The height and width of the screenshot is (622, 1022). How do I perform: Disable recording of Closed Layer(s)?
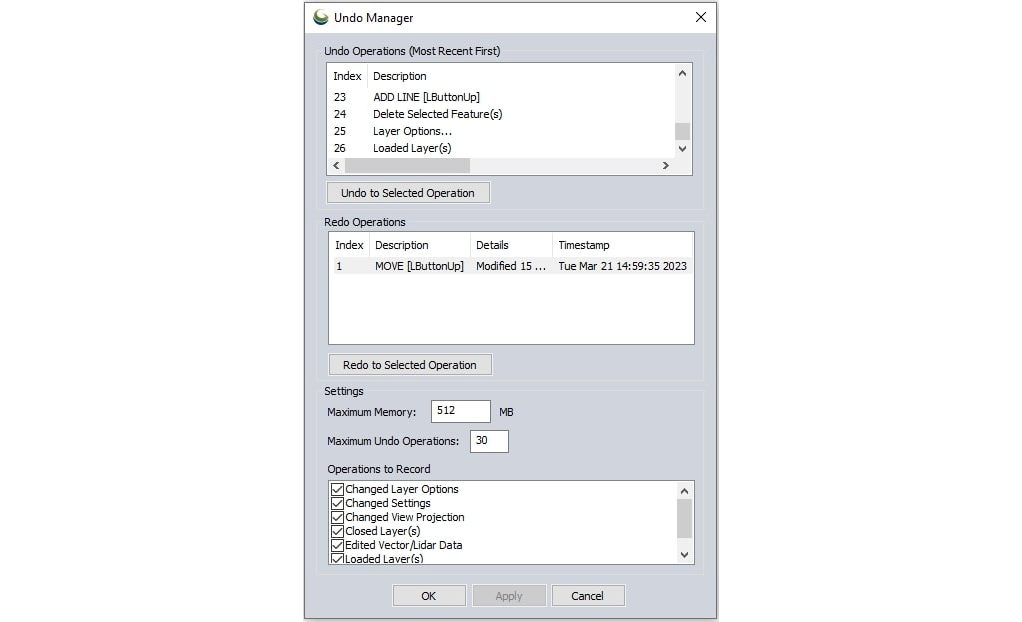coord(337,531)
